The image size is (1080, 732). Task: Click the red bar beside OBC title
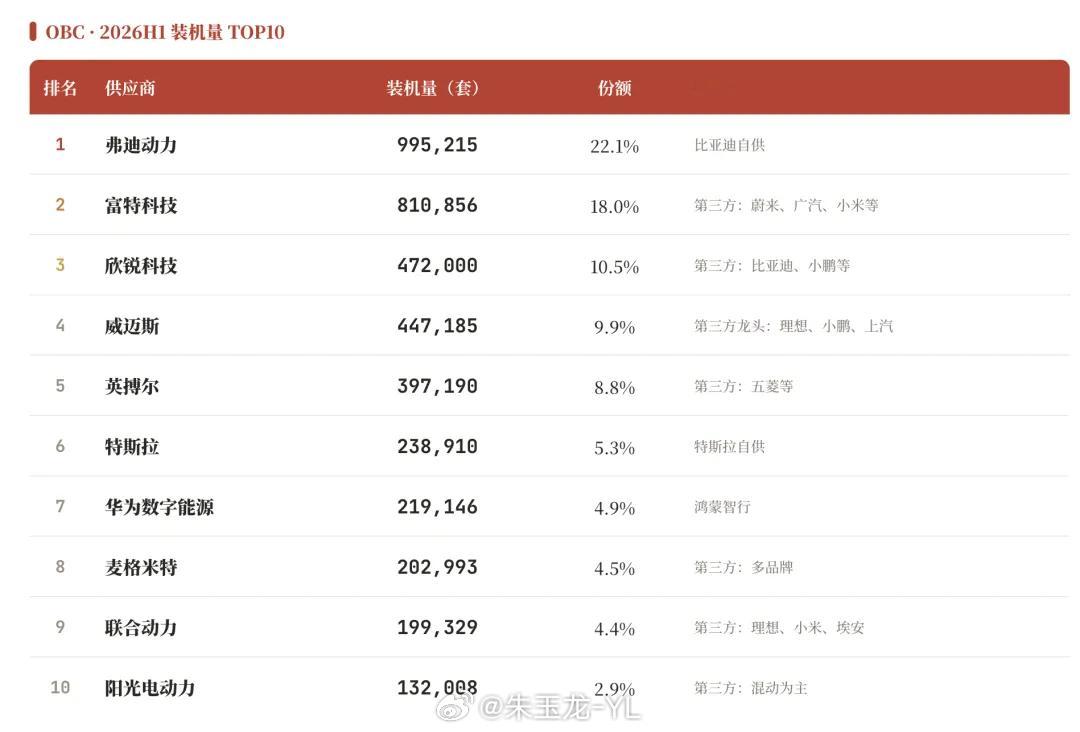[32, 32]
